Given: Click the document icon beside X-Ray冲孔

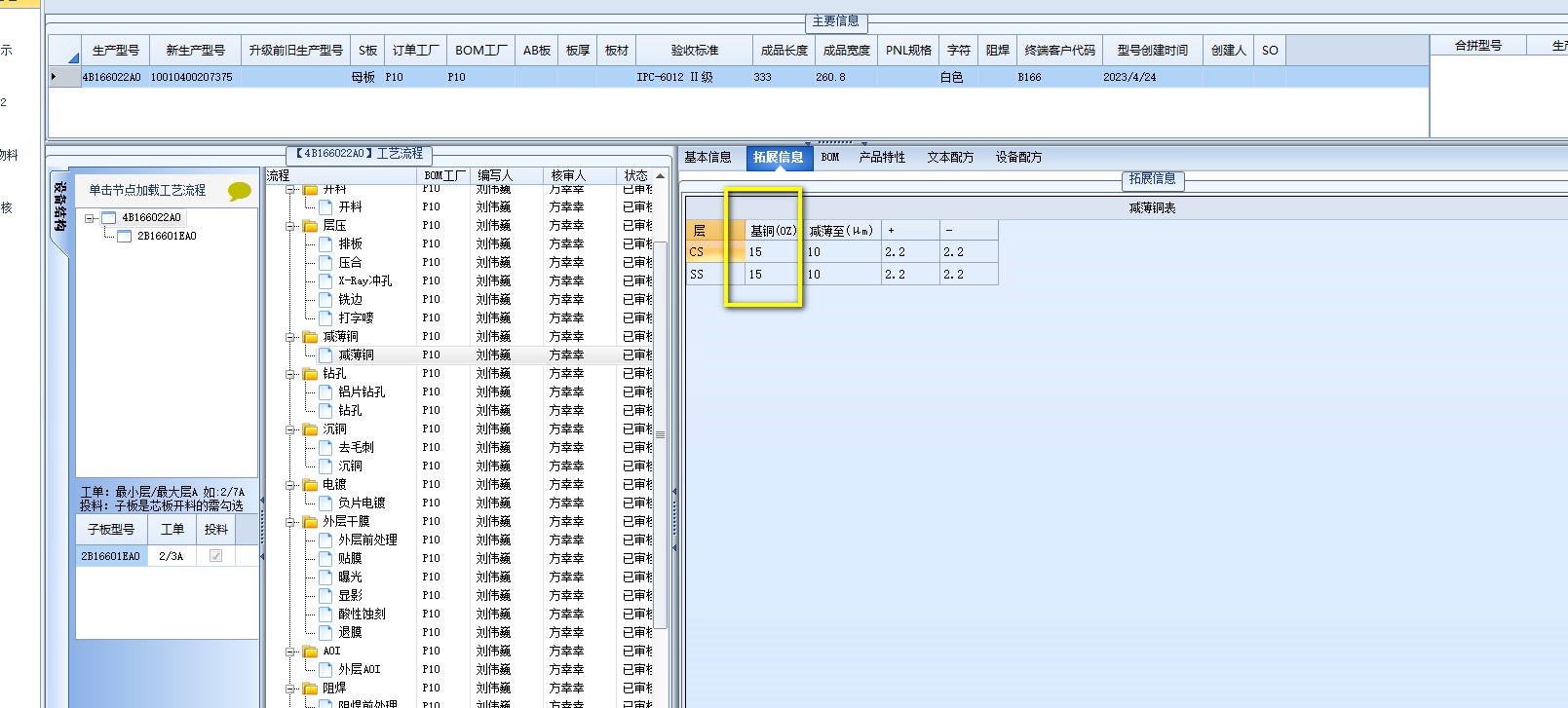Looking at the screenshot, I should coord(326,280).
